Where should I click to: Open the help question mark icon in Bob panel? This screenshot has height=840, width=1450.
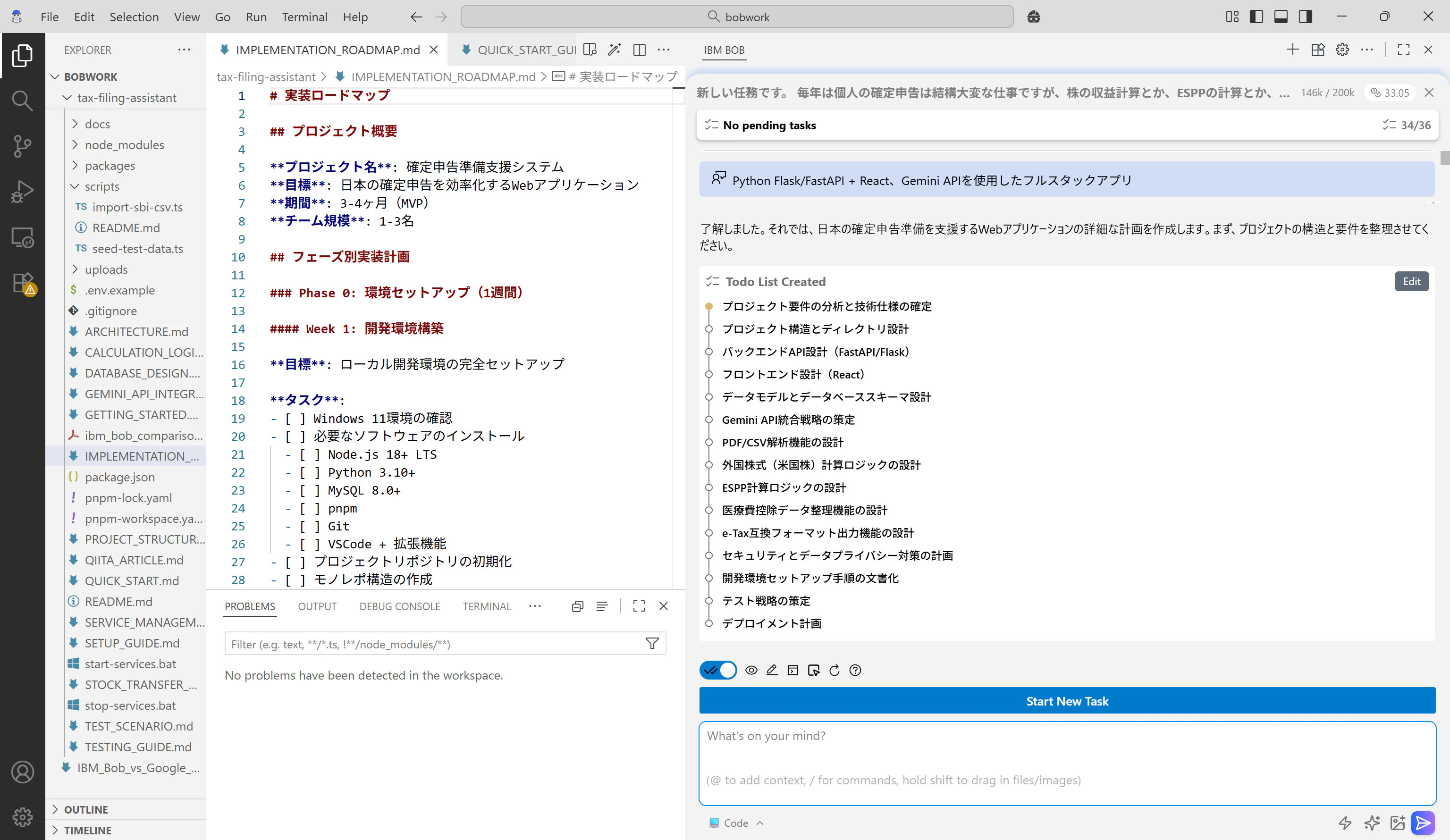[x=856, y=670]
